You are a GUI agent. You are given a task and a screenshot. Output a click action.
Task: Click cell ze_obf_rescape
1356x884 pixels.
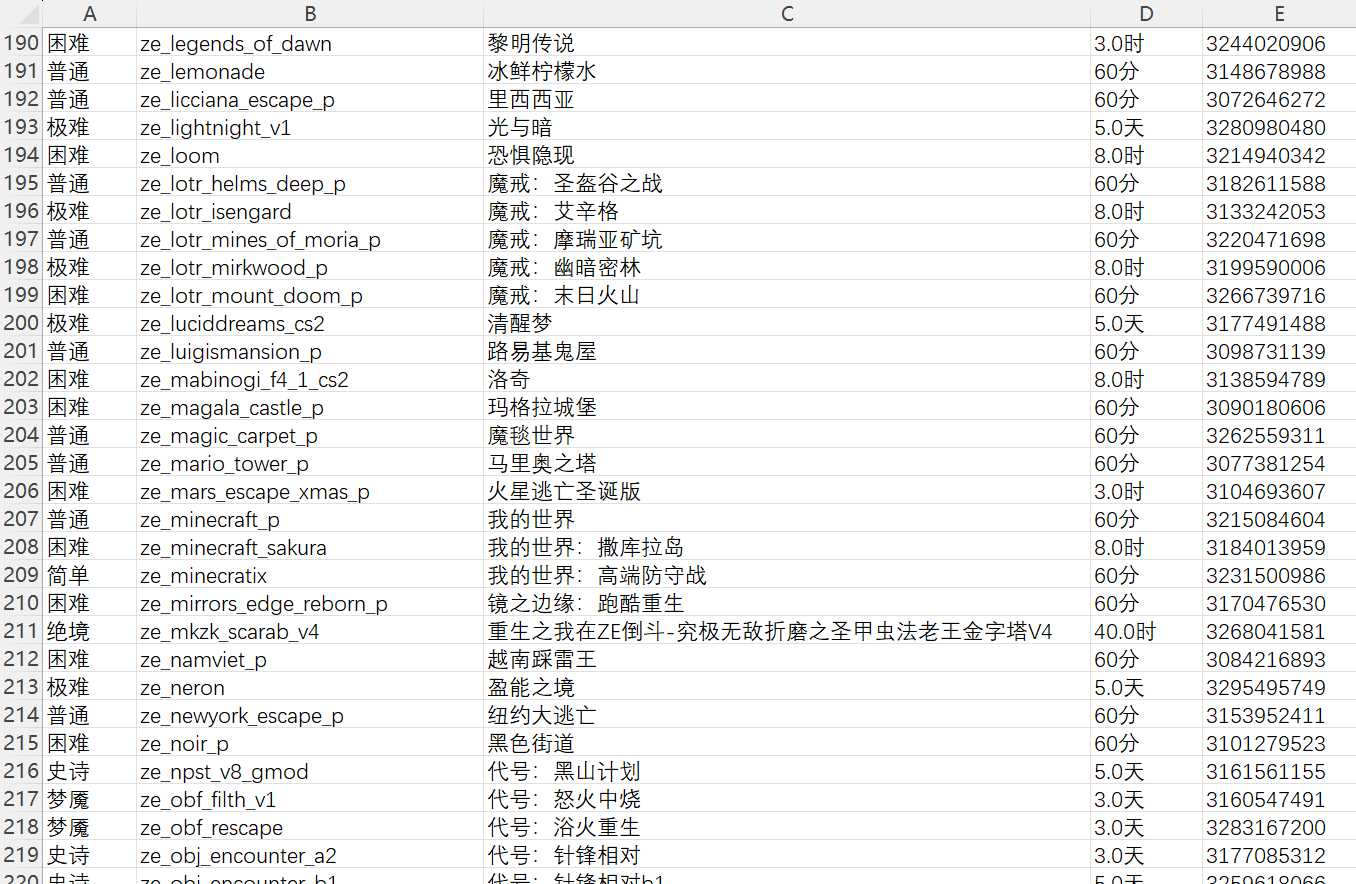(310, 828)
